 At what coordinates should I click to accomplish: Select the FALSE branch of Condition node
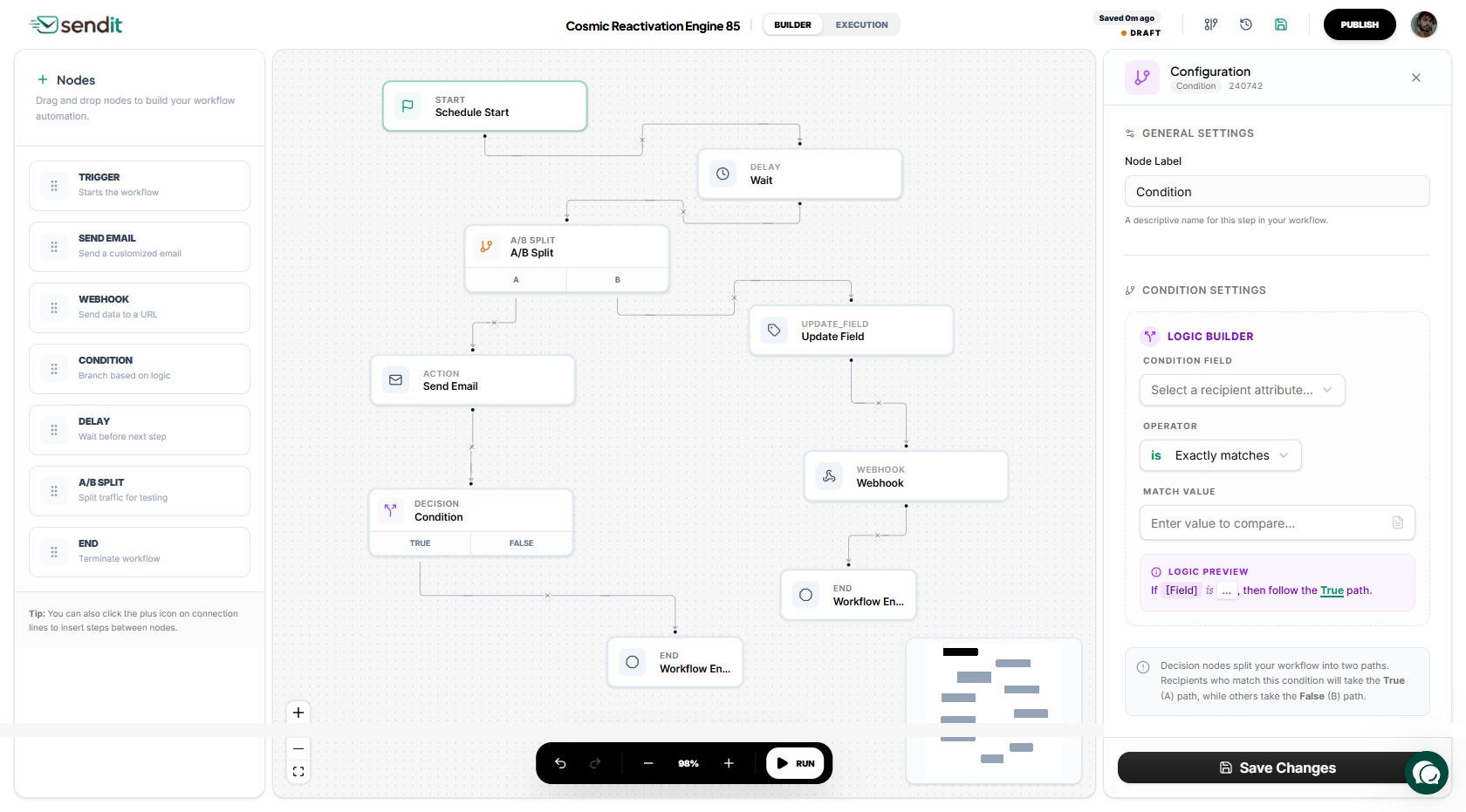tap(521, 543)
